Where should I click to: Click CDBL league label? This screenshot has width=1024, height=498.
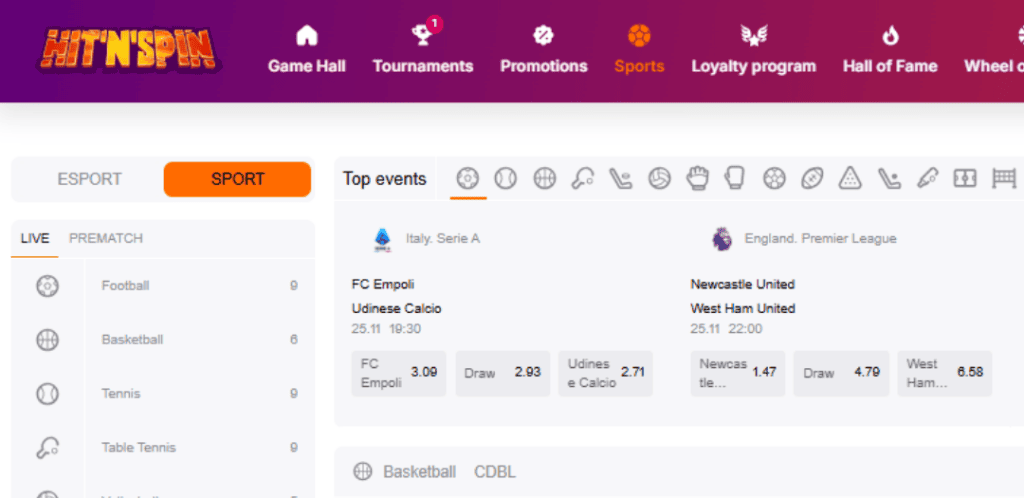[x=494, y=472]
